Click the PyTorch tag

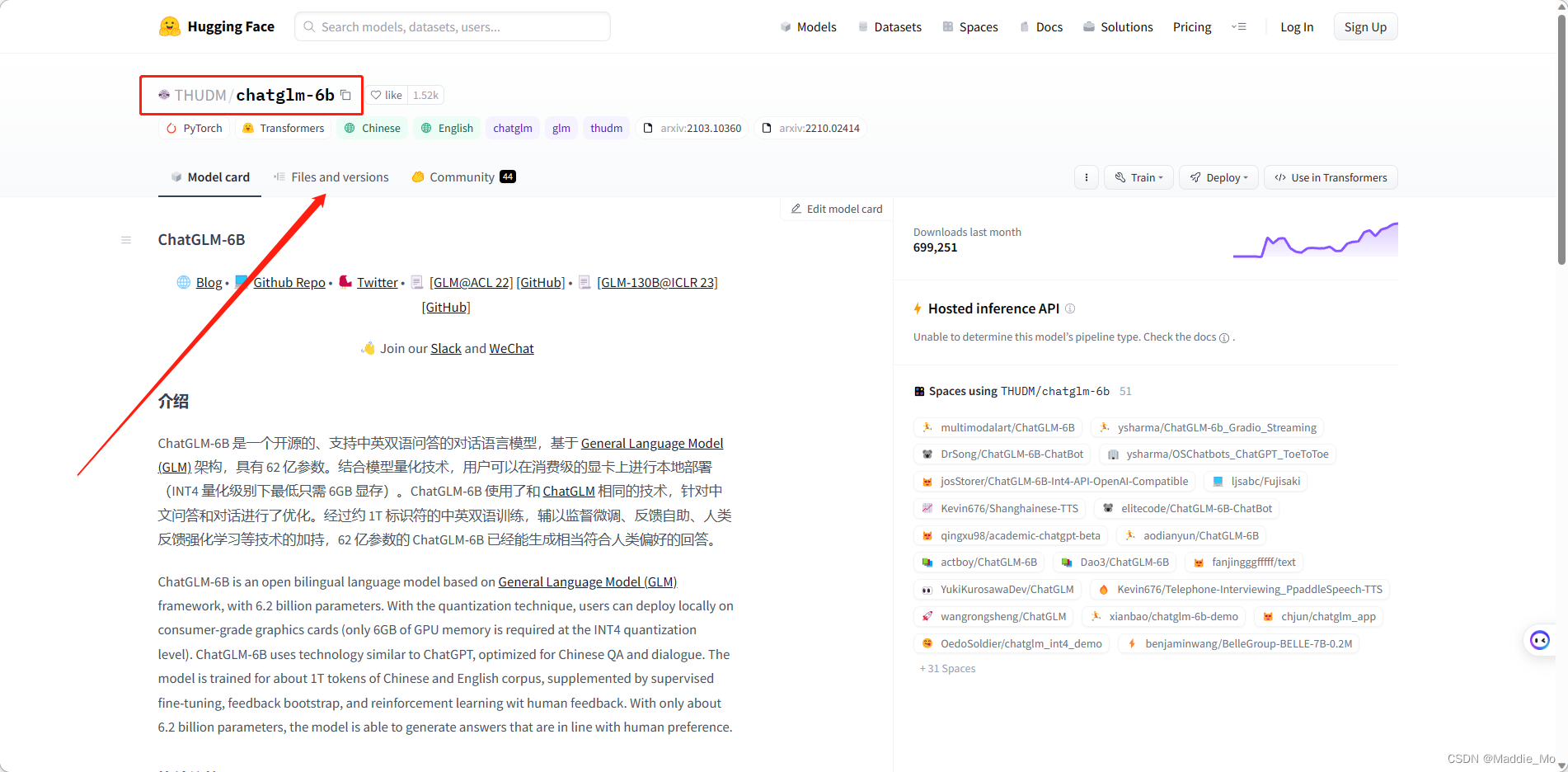(195, 128)
